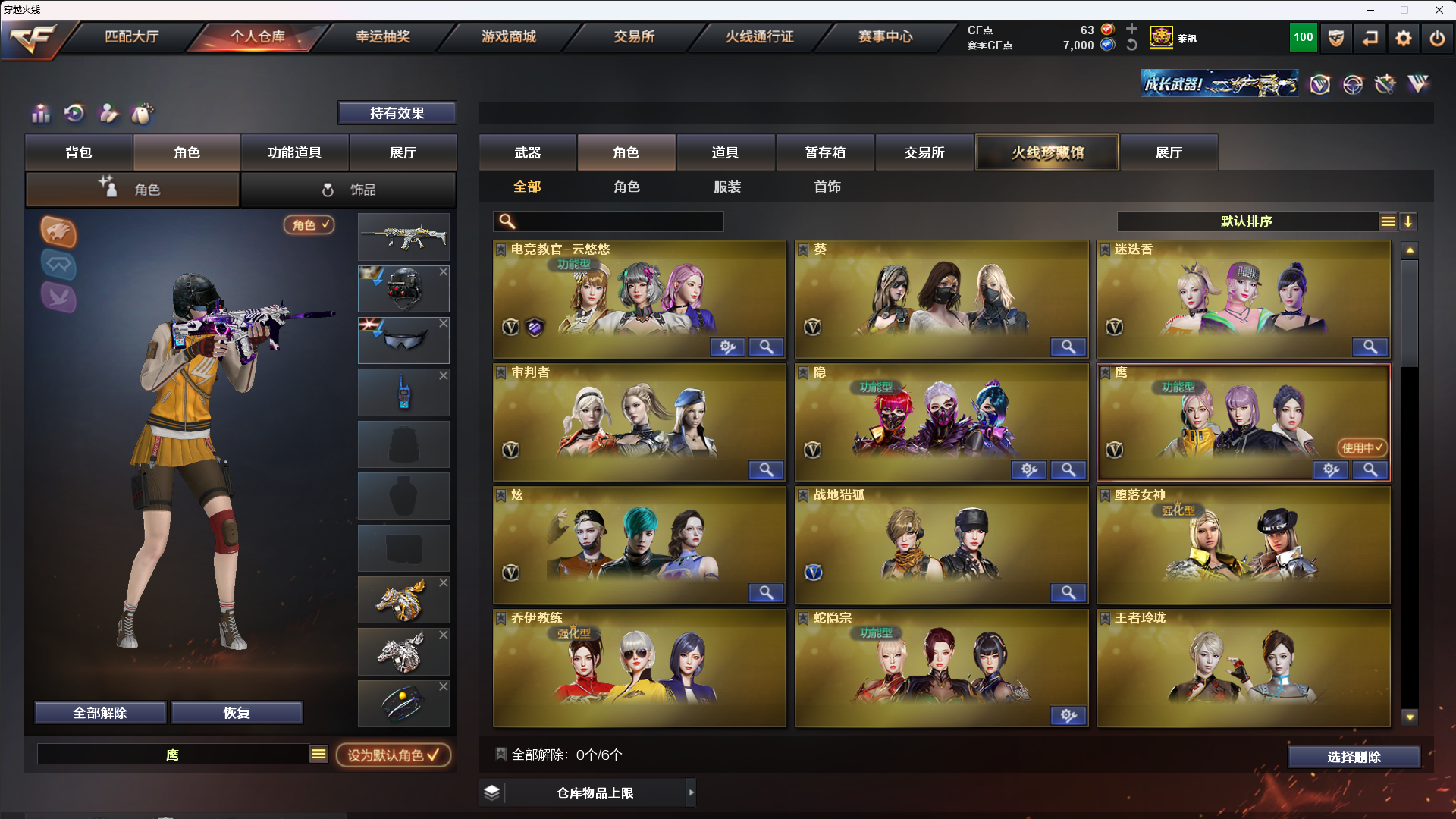Switch to 火线珍藏馆 tab
This screenshot has width=1456, height=819.
(1046, 152)
